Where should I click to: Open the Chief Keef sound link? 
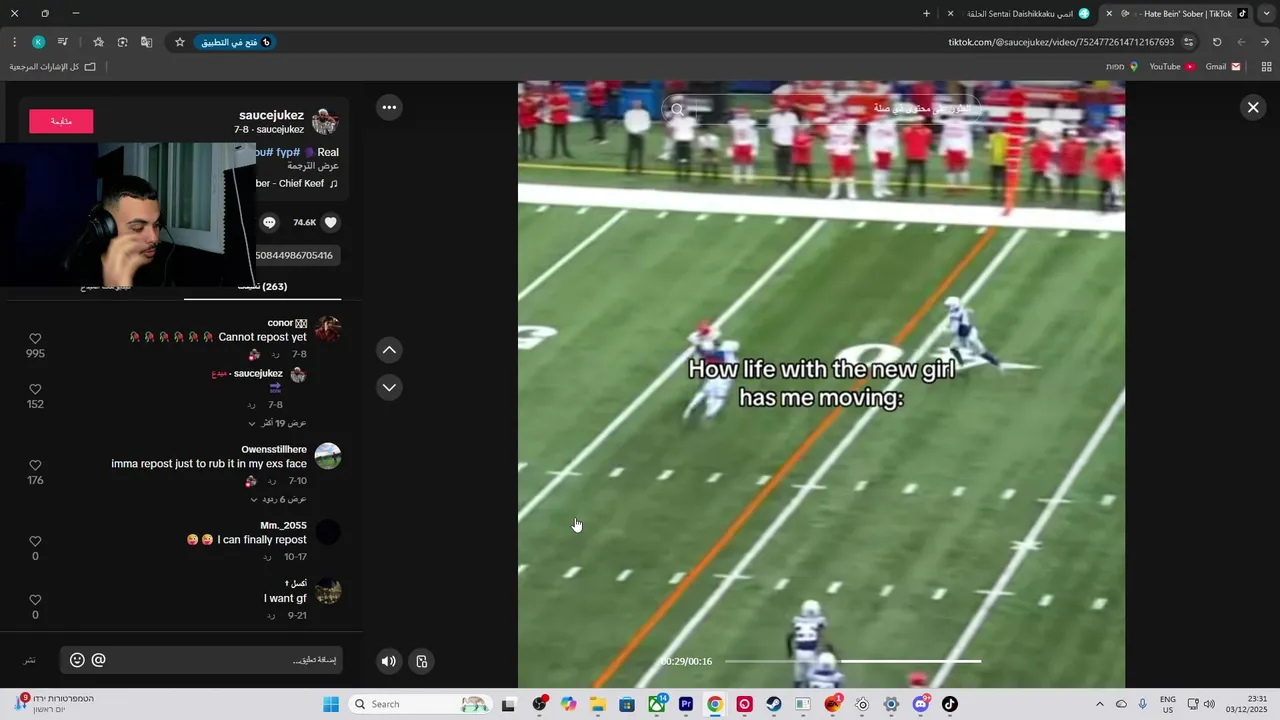pyautogui.click(x=296, y=183)
